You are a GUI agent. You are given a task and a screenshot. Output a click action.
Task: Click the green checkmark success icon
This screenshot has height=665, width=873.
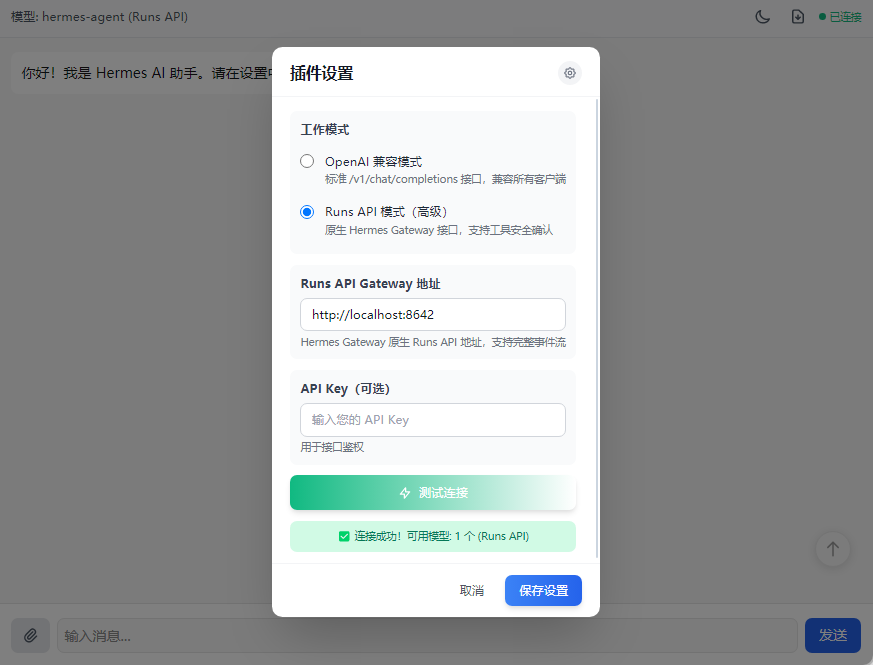point(344,536)
